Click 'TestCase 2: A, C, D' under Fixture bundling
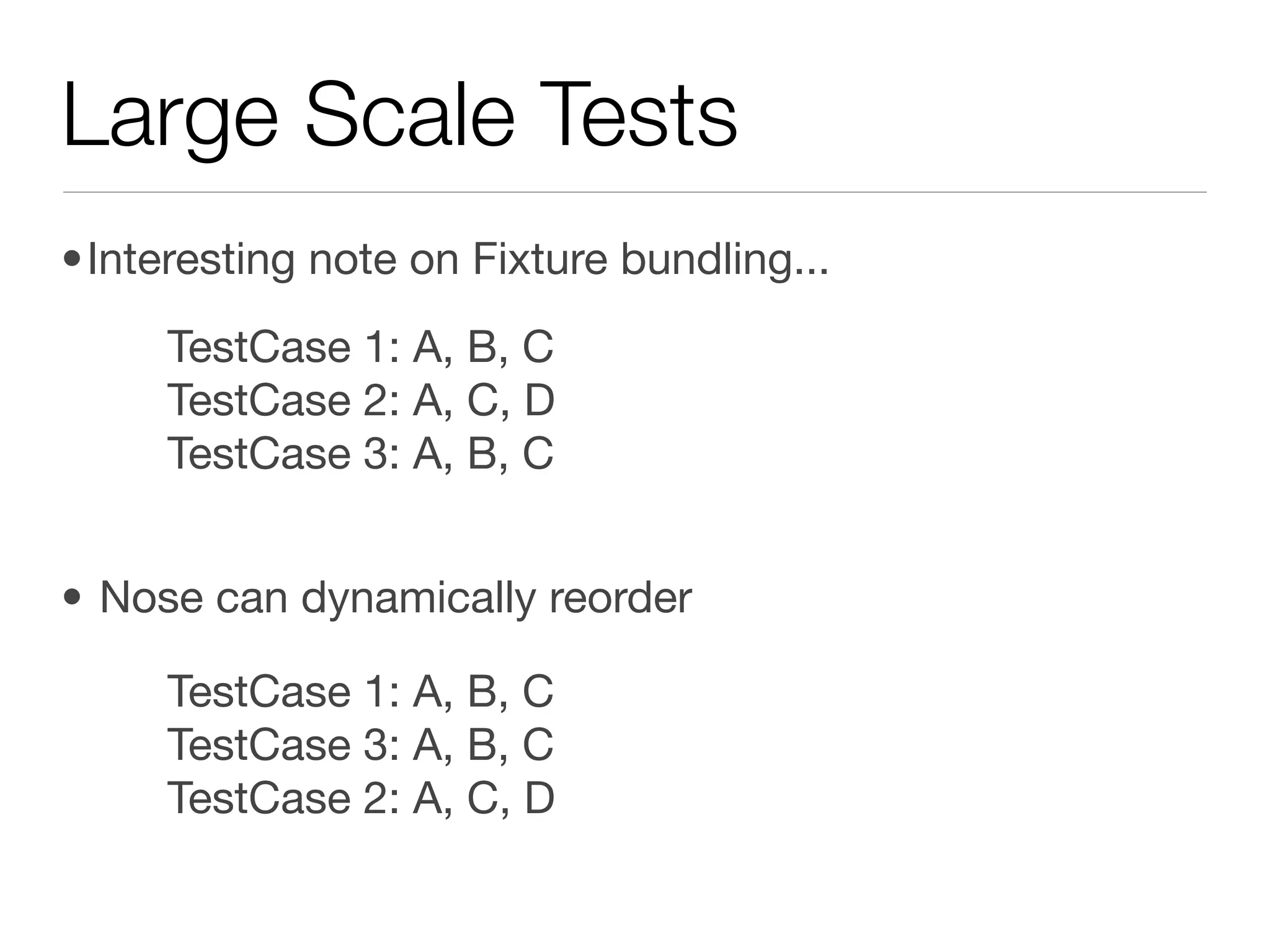The width and height of the screenshot is (1270, 952). [x=360, y=400]
